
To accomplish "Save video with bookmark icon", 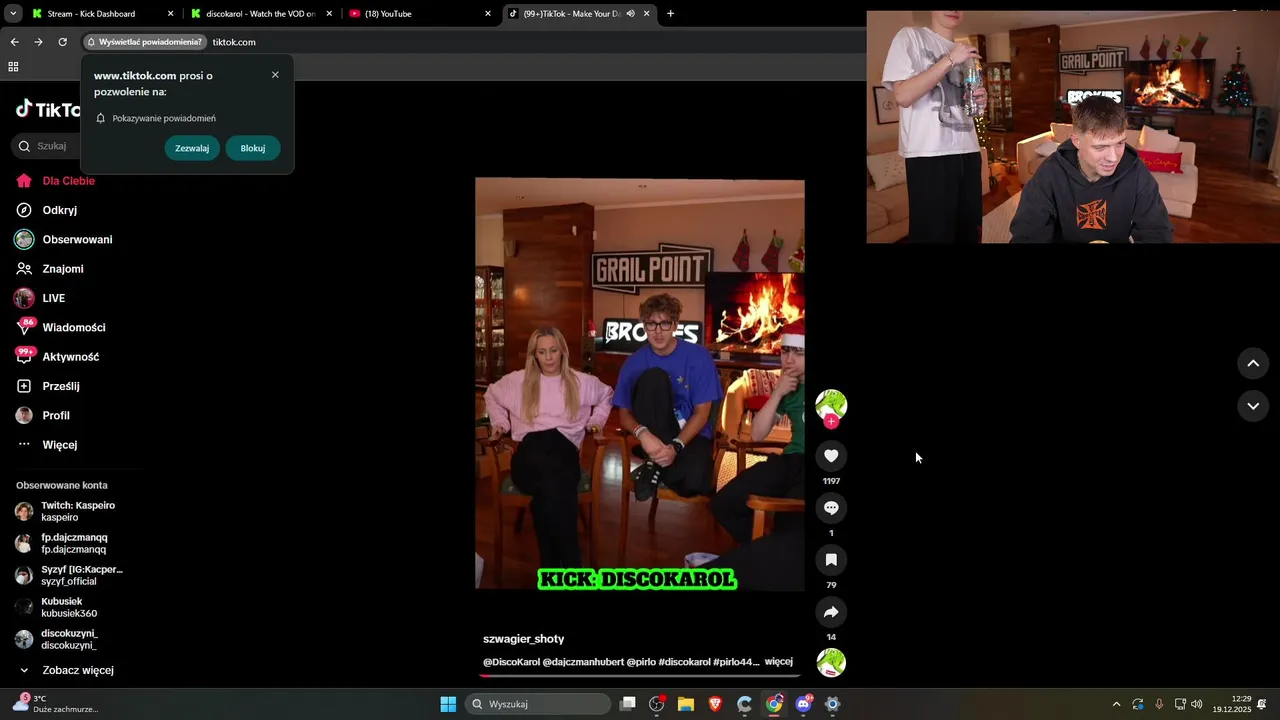I will pyautogui.click(x=831, y=560).
